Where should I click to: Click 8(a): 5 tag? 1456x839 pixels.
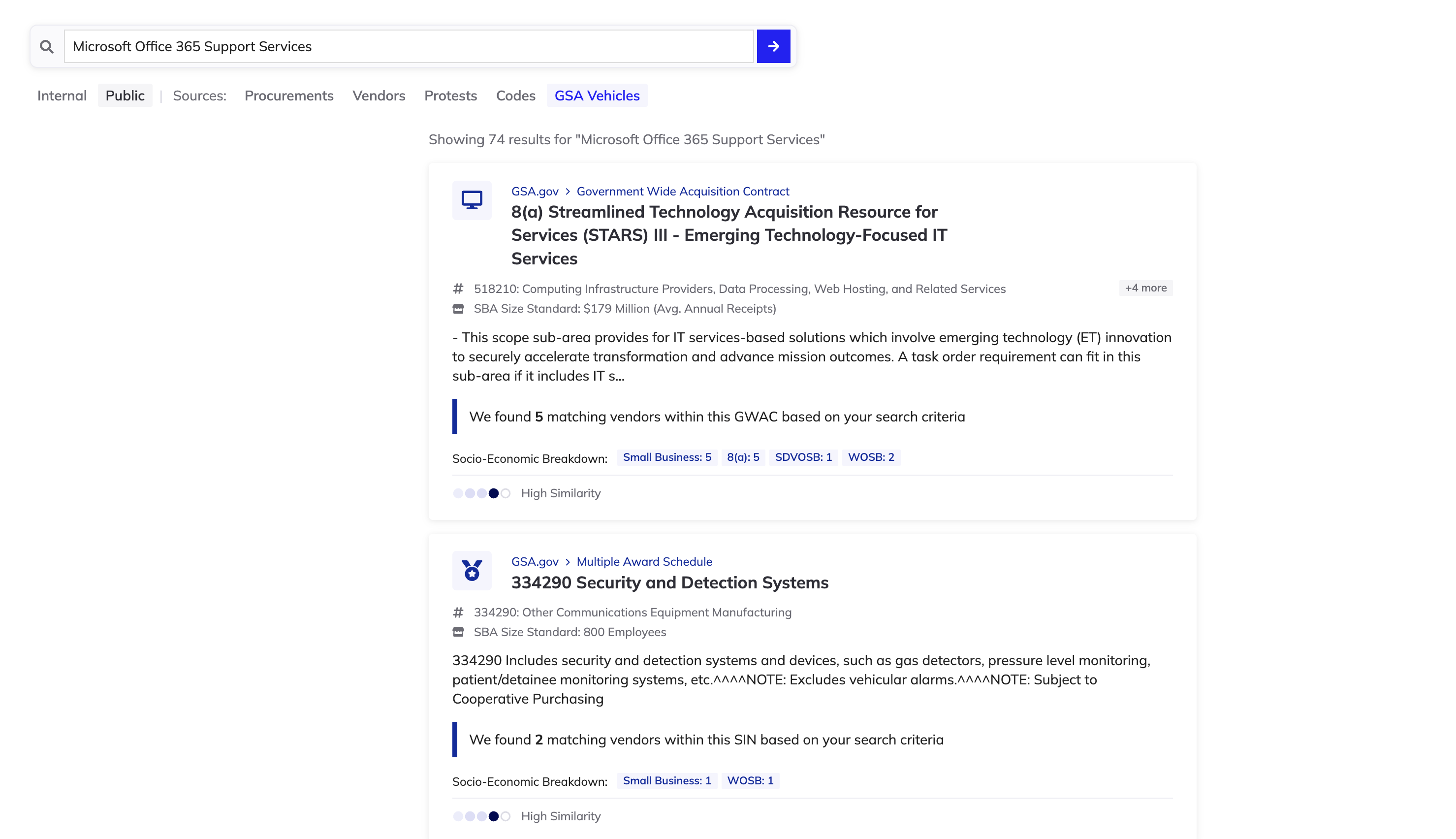click(743, 457)
